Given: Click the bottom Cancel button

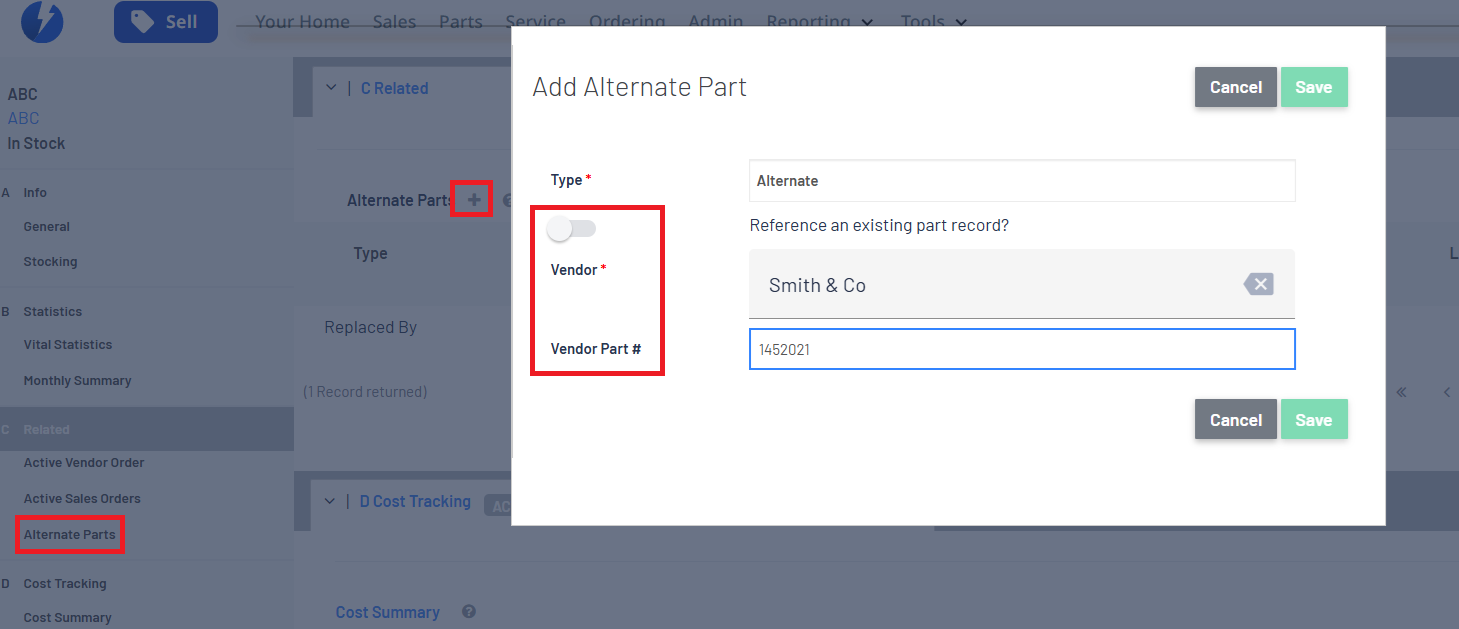Looking at the screenshot, I should pos(1235,420).
